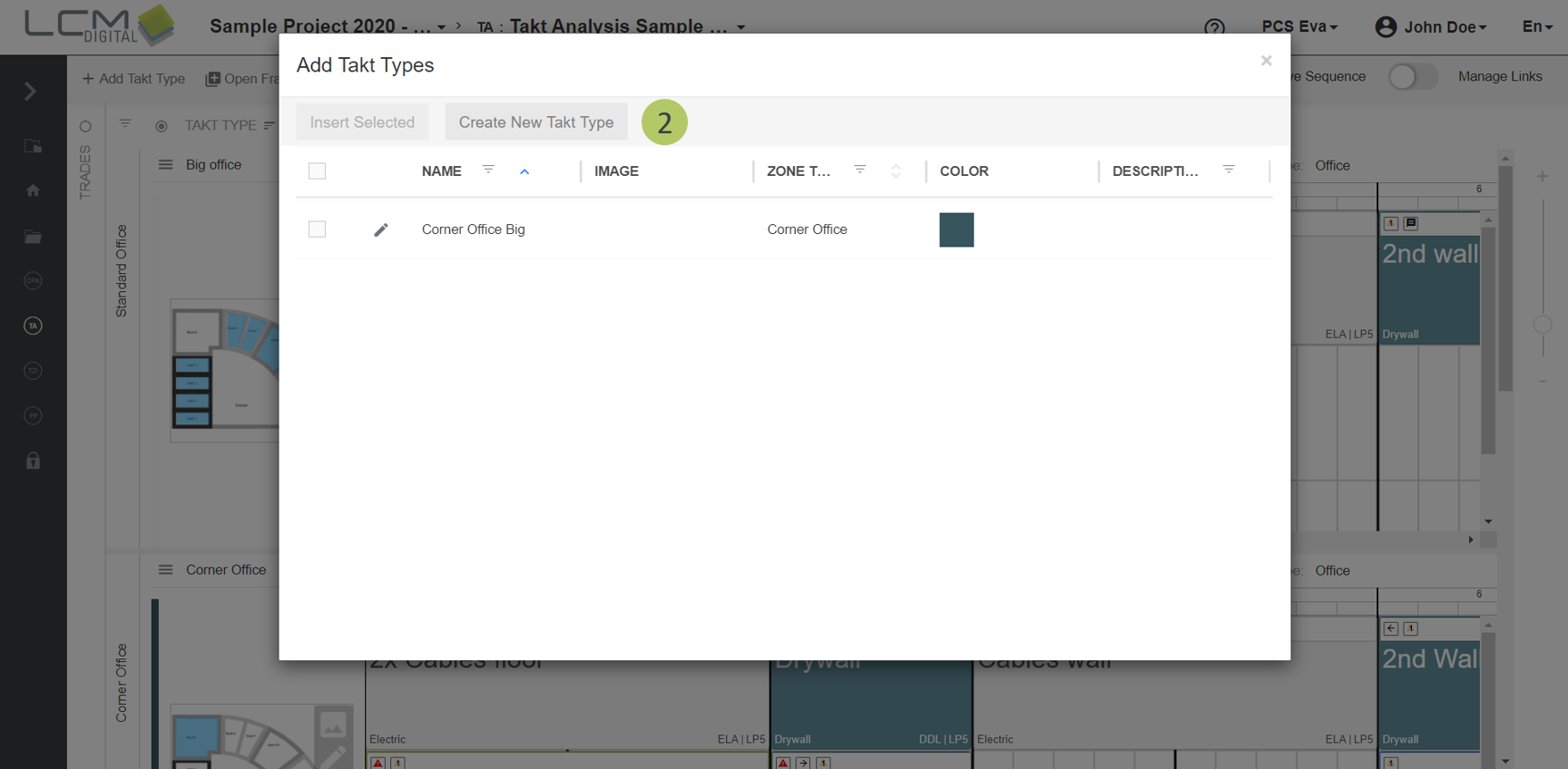Open the help question mark icon
The height and width of the screenshot is (769, 1568).
coord(1214,27)
